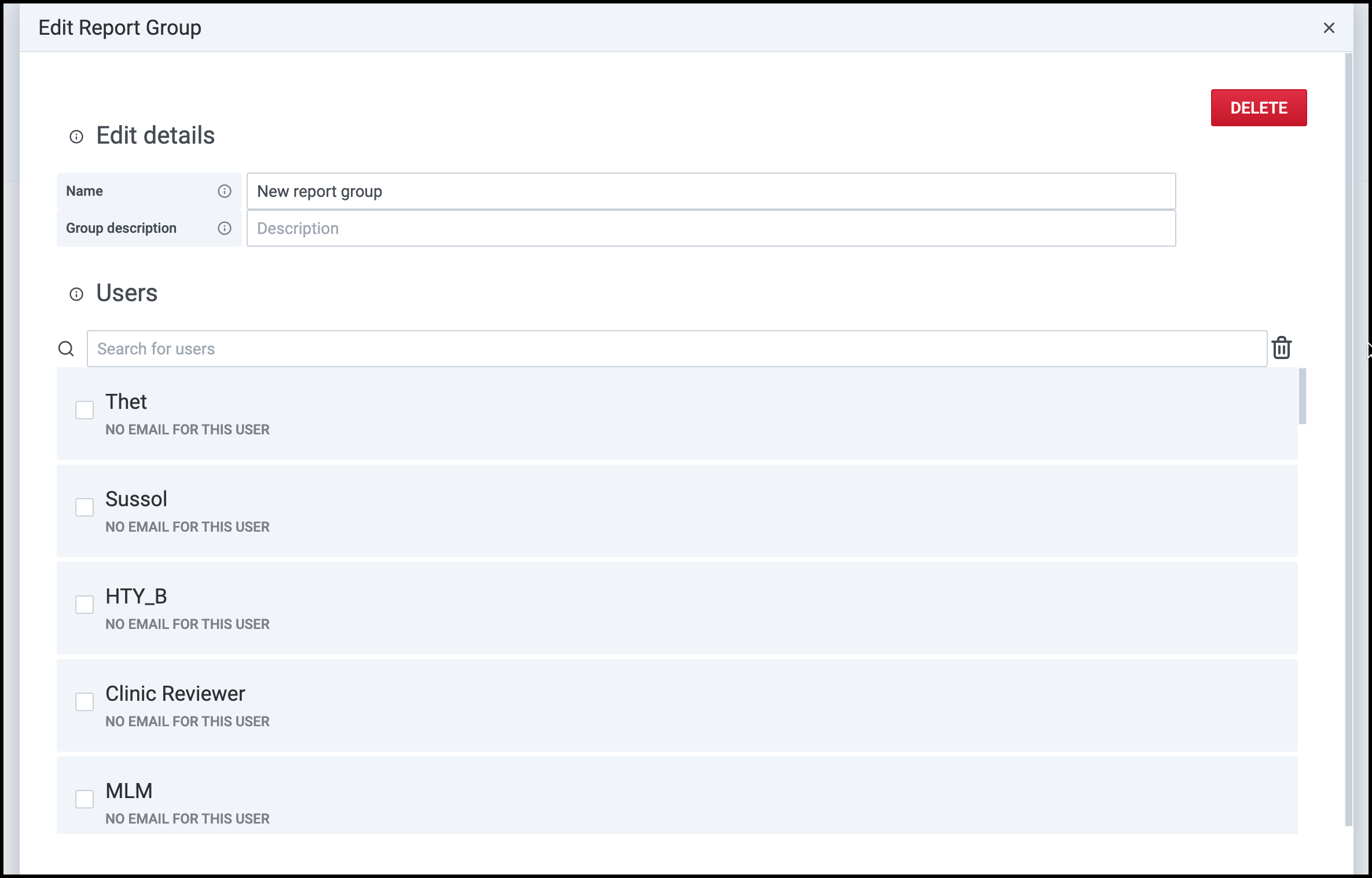Image resolution: width=1372 pixels, height=878 pixels.
Task: Click info icon in Name label
Action: click(x=225, y=191)
